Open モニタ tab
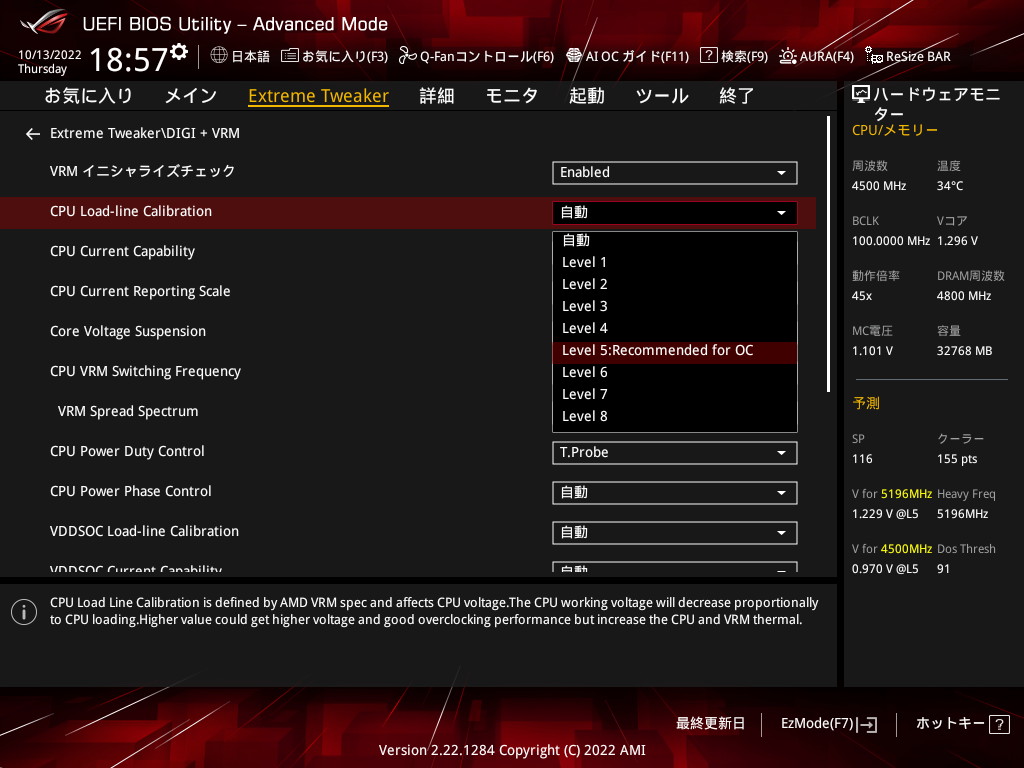1024x768 pixels. coord(512,96)
